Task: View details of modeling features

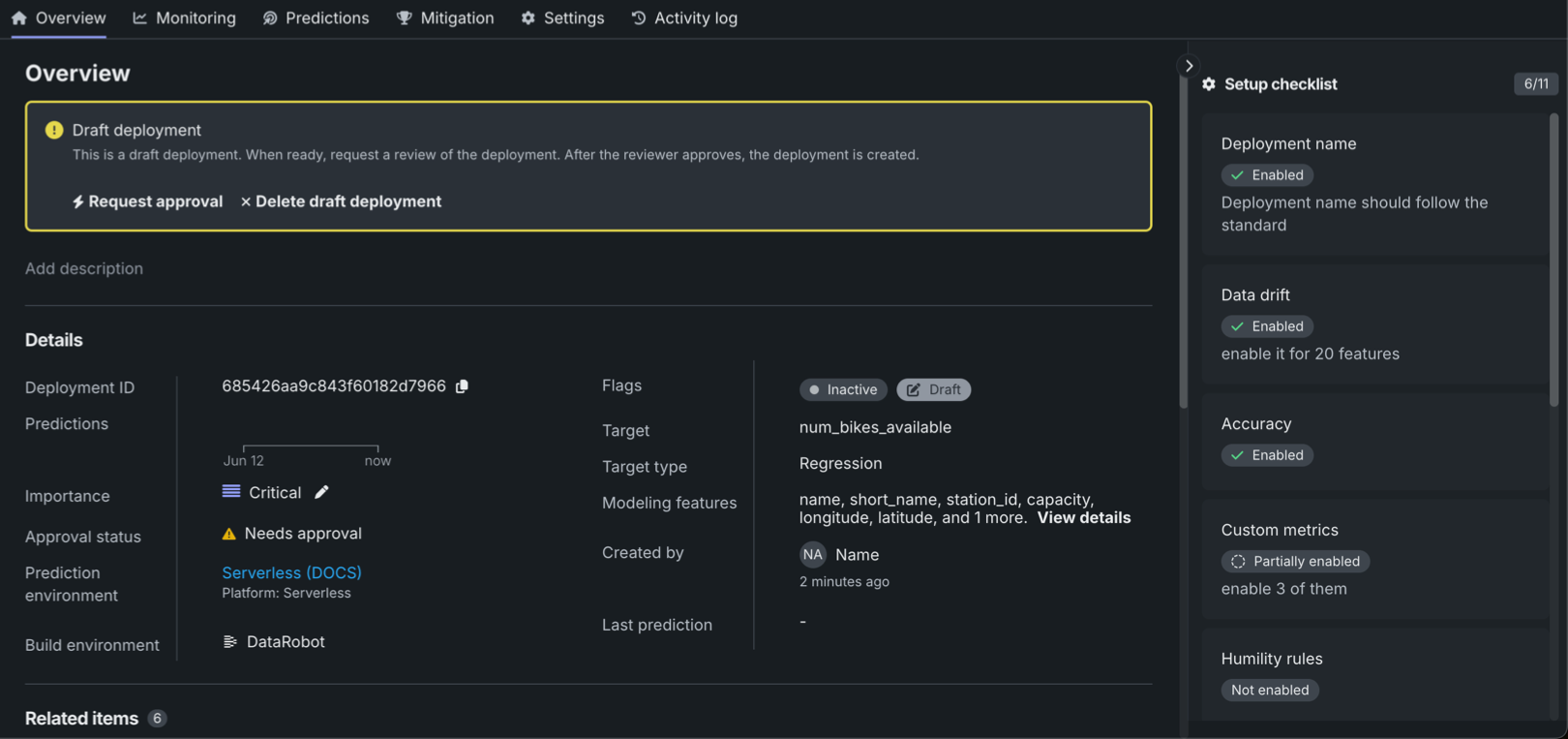Action: 1083,518
